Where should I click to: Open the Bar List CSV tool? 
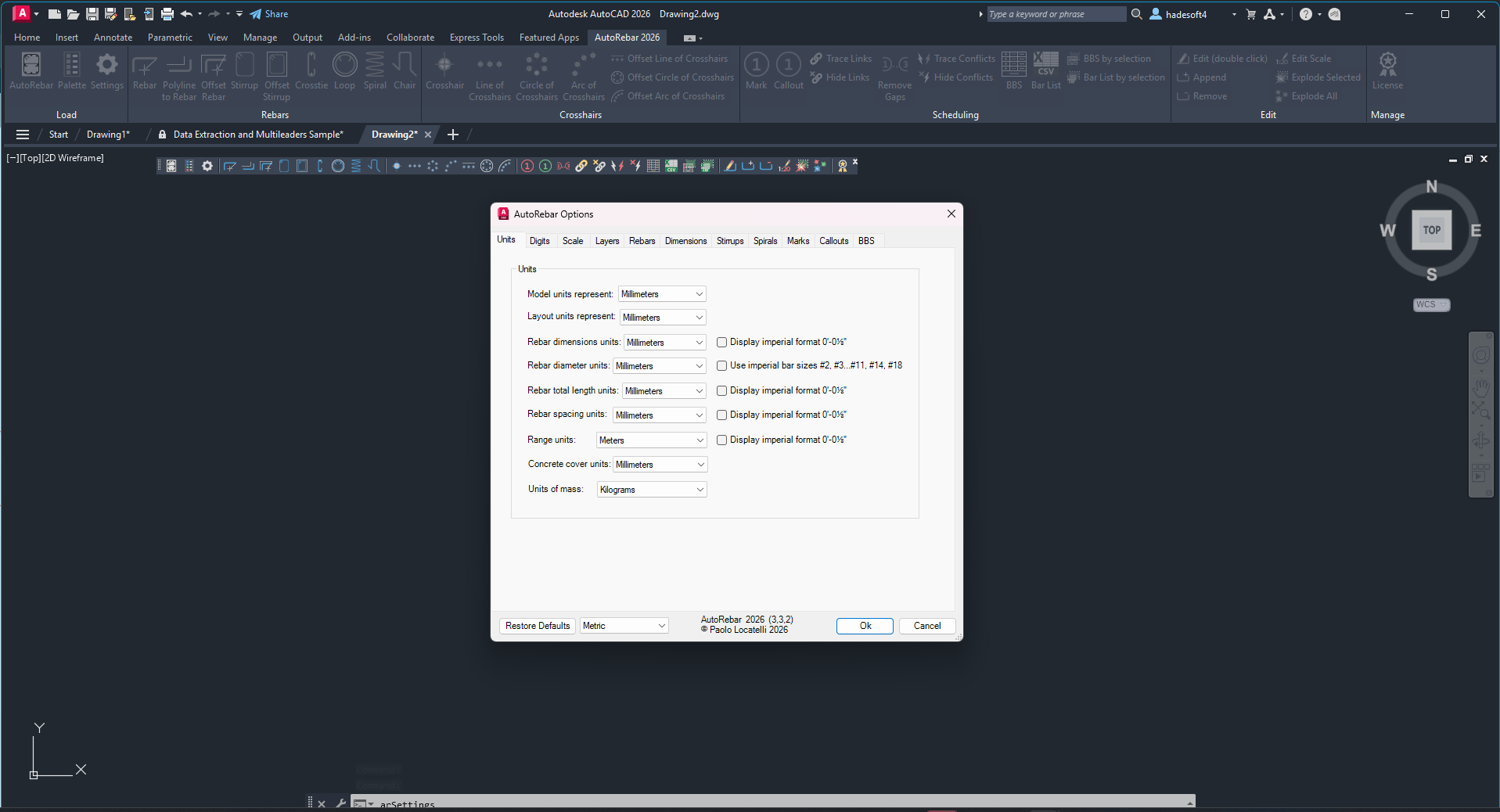1046,71
